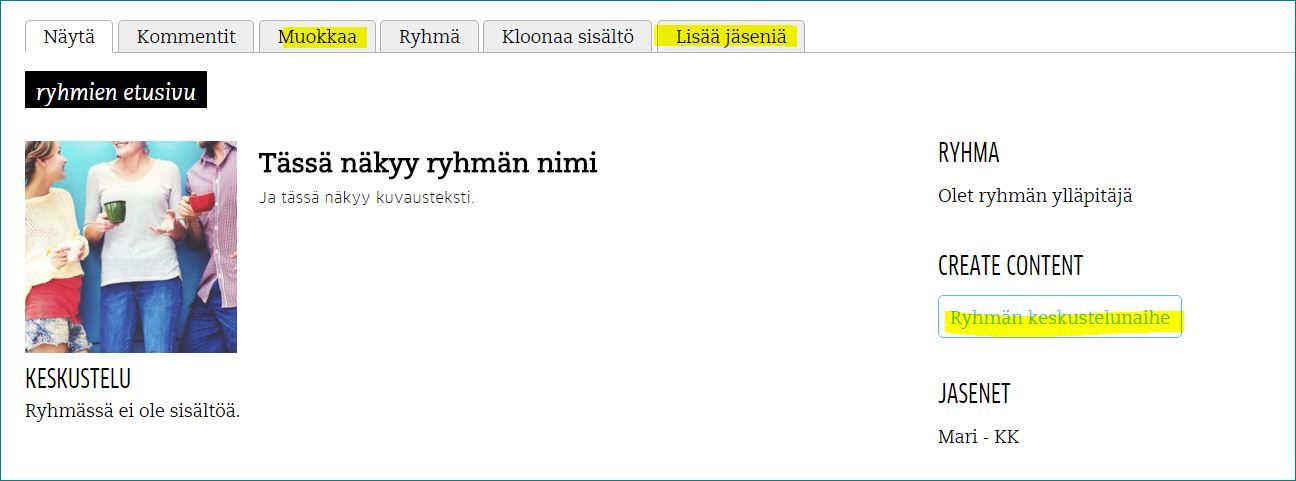The image size is (1296, 481).
Task: Open member 'Mari - KK' profile
Action: pyautogui.click(x=978, y=437)
